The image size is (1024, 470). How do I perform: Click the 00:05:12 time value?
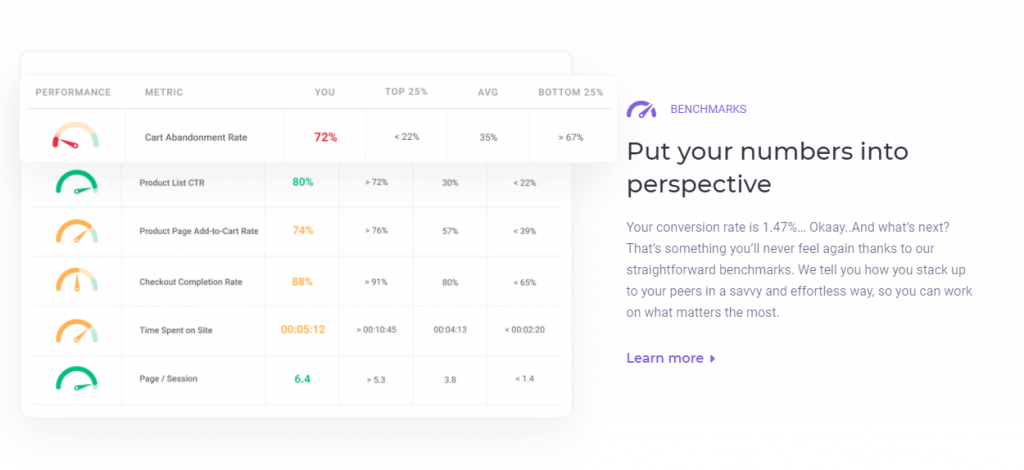pyautogui.click(x=302, y=330)
